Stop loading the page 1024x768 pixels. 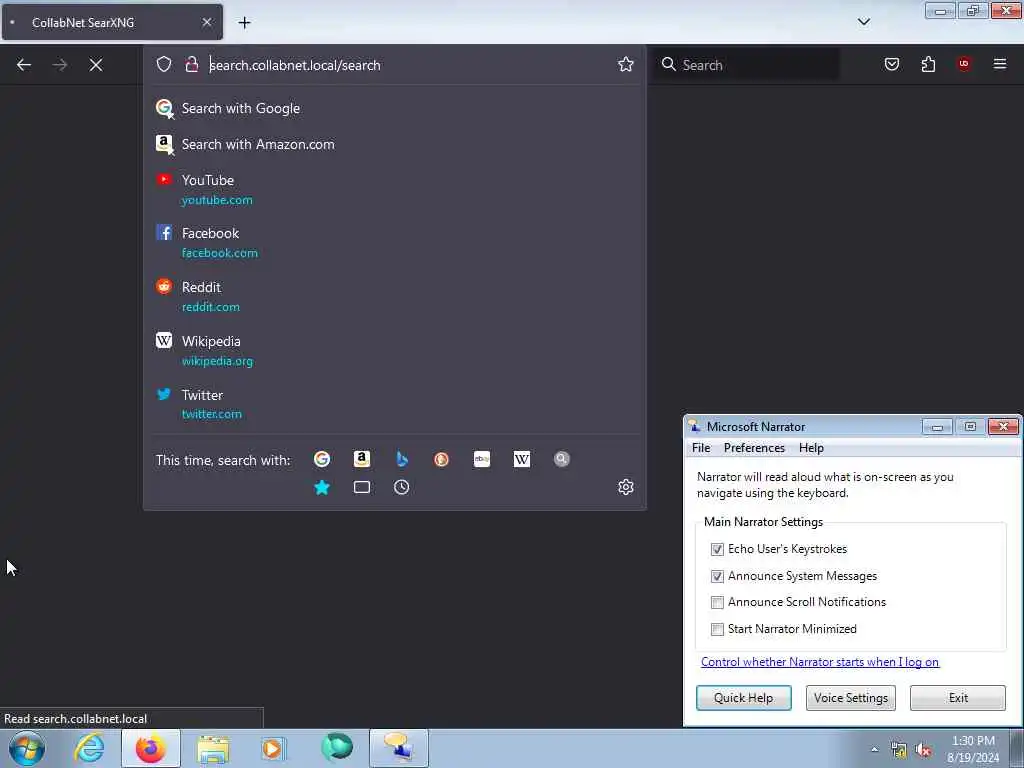tap(96, 65)
